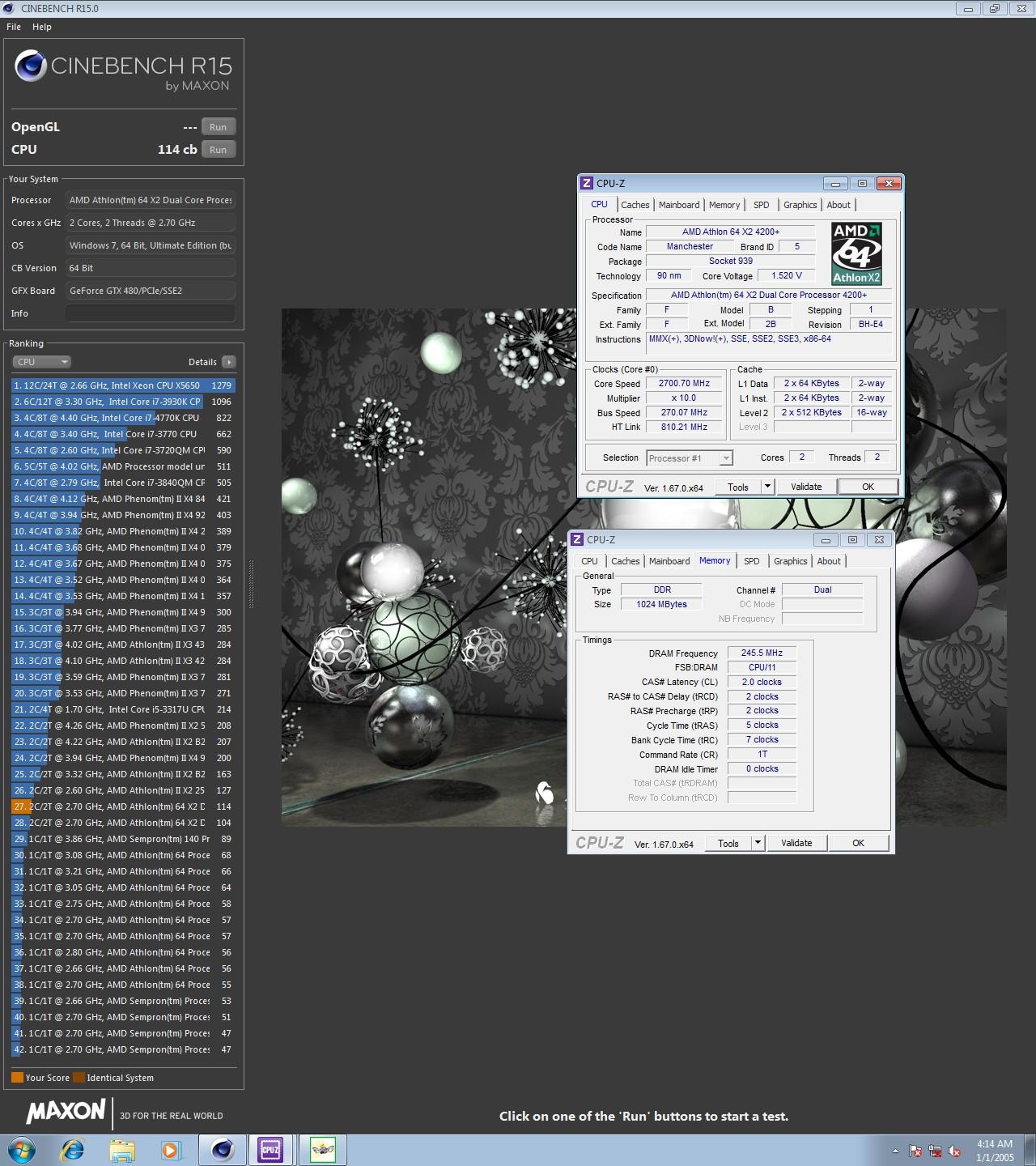The height and width of the screenshot is (1166, 1036).
Task: Open the CPU ranking type dropdown
Action: pos(41,362)
